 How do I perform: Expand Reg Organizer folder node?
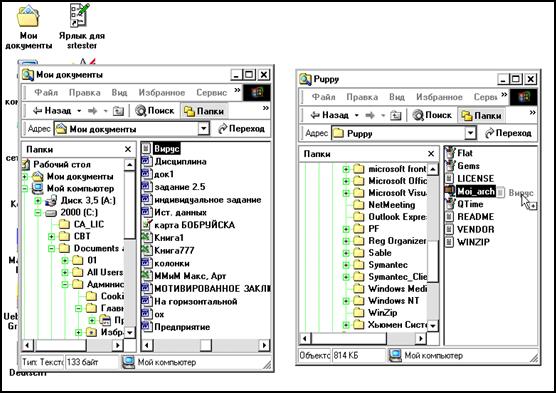pyautogui.click(x=346, y=241)
